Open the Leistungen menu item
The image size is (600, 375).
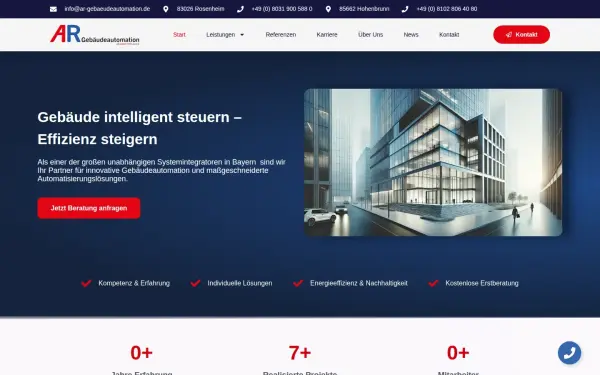click(221, 35)
